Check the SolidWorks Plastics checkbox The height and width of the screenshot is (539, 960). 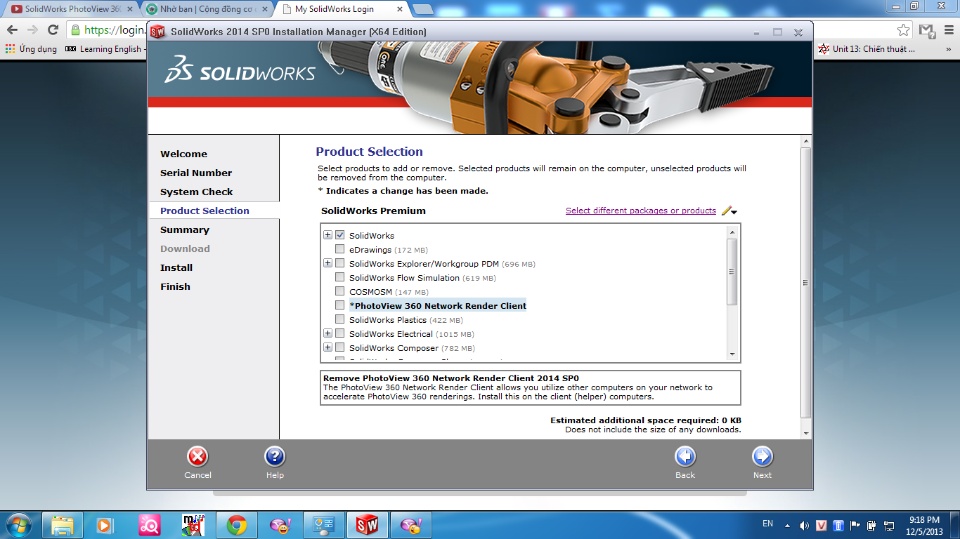[340, 319]
